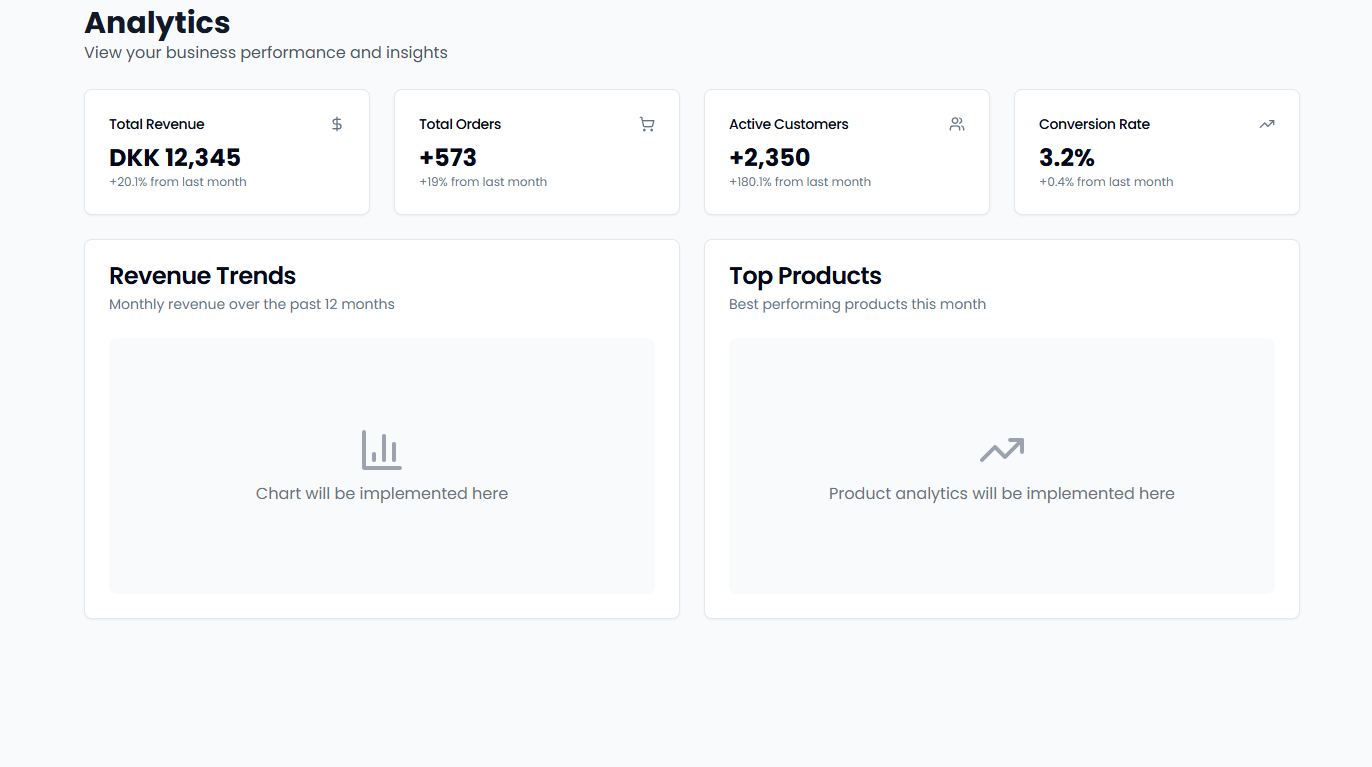This screenshot has width=1372, height=767.
Task: Click the users icon on Active Customers
Action: click(x=956, y=124)
